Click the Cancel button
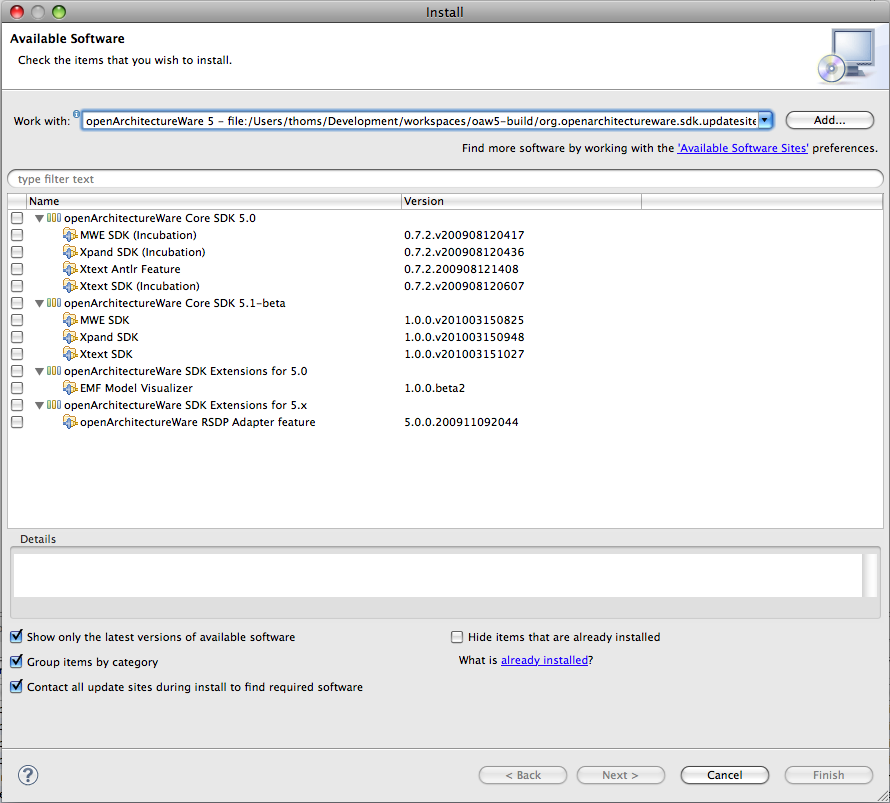Image resolution: width=890 pixels, height=803 pixels. (725, 775)
